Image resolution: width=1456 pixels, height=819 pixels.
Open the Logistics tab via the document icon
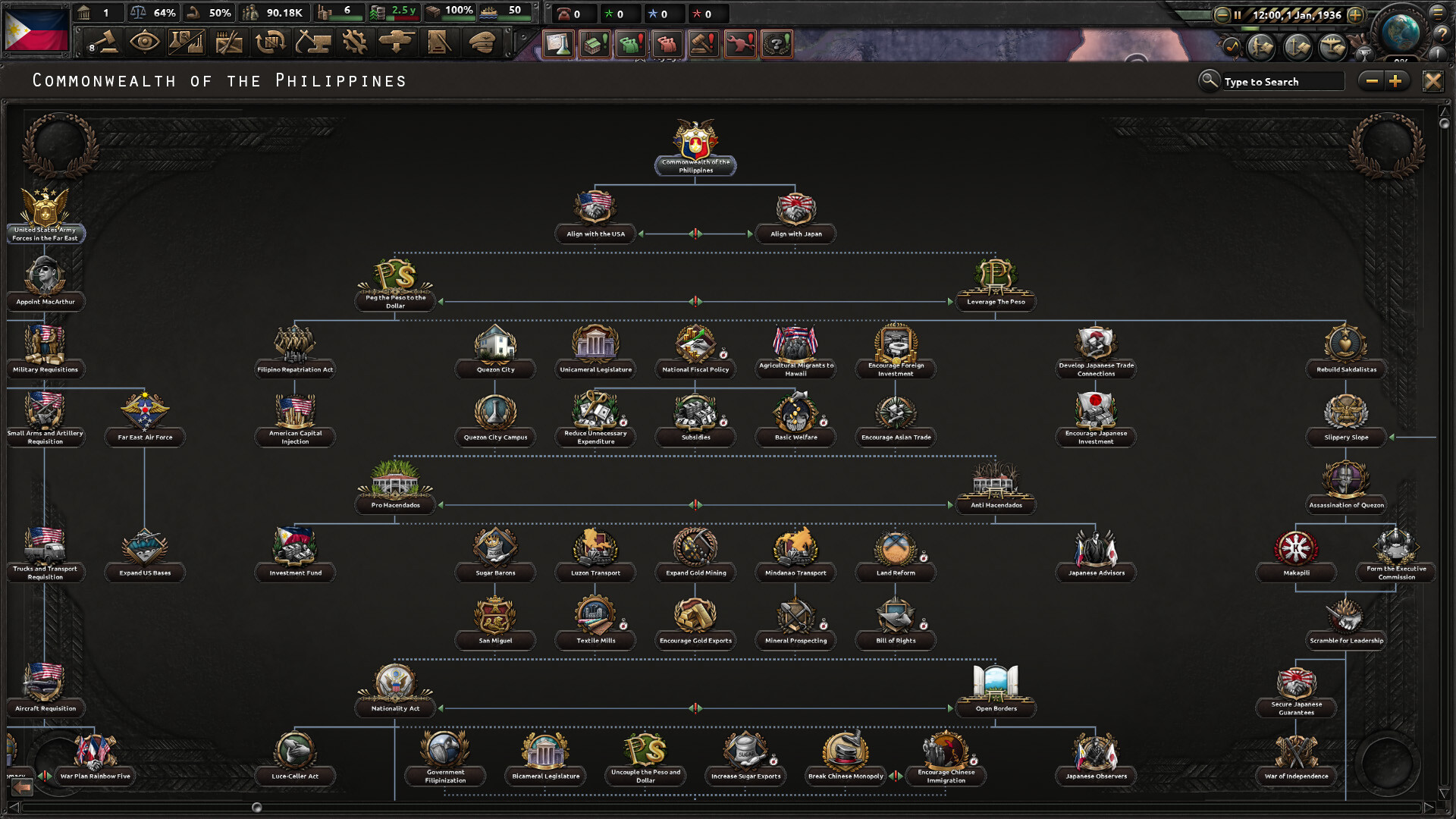coord(439,43)
